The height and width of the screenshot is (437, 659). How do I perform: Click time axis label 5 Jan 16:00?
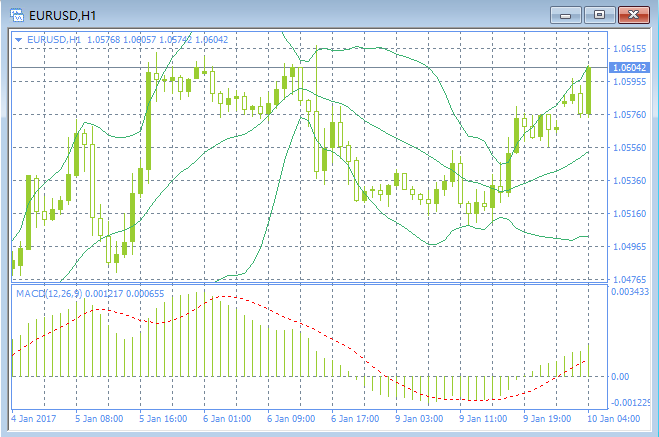pyautogui.click(x=163, y=419)
